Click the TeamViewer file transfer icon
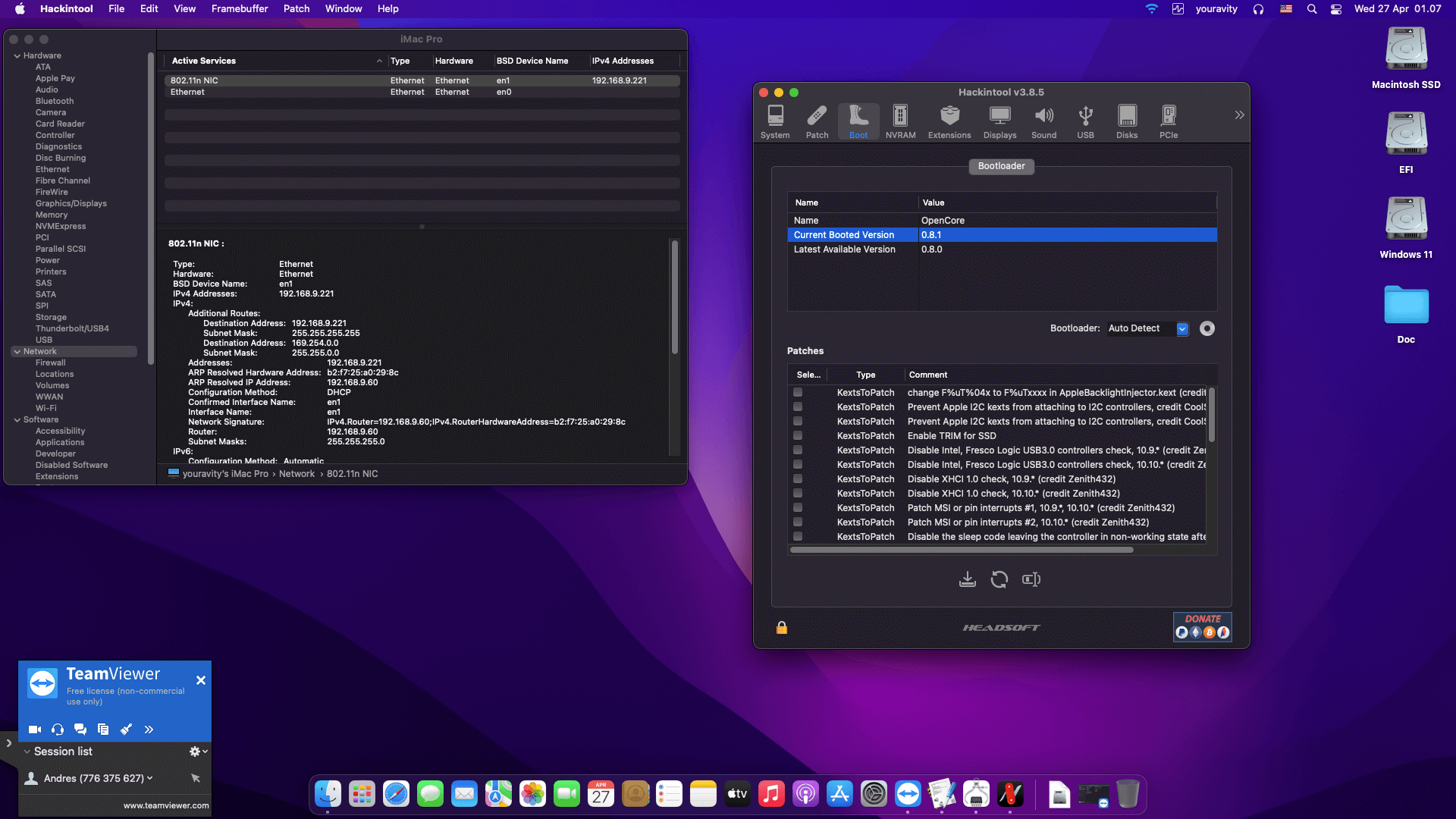The height and width of the screenshot is (819, 1456). pyautogui.click(x=103, y=730)
